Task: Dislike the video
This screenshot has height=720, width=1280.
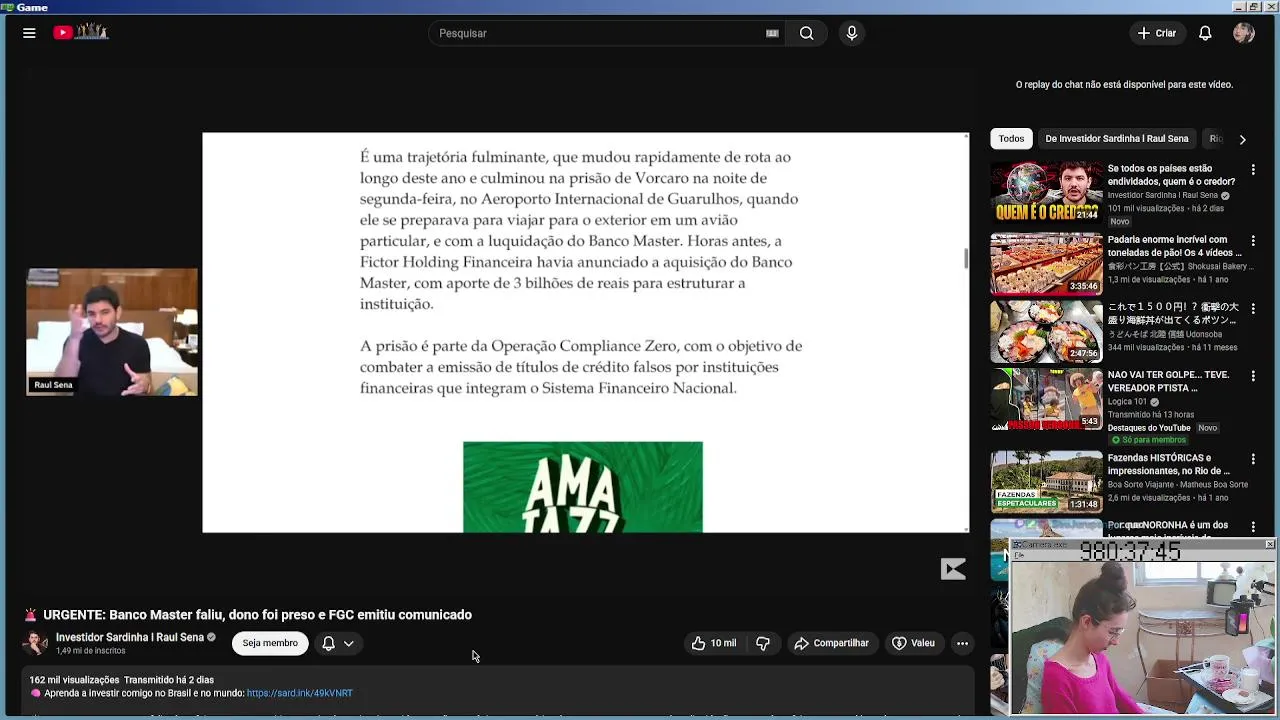Action: coord(763,643)
